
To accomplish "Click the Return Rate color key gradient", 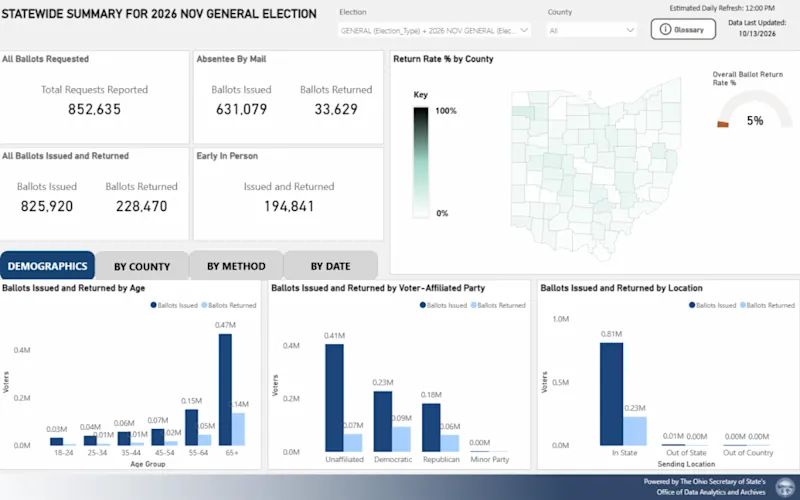I will click(421, 162).
